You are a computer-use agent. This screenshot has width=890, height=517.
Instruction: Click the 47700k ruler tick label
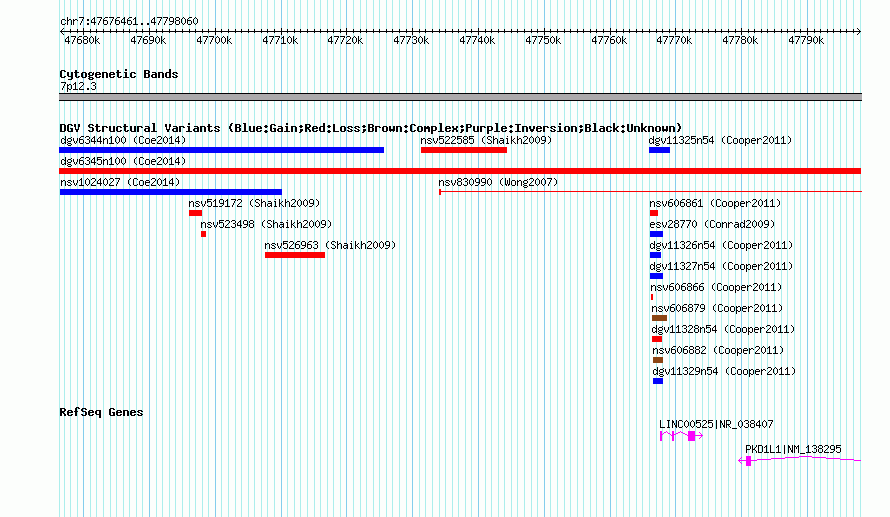(x=214, y=40)
